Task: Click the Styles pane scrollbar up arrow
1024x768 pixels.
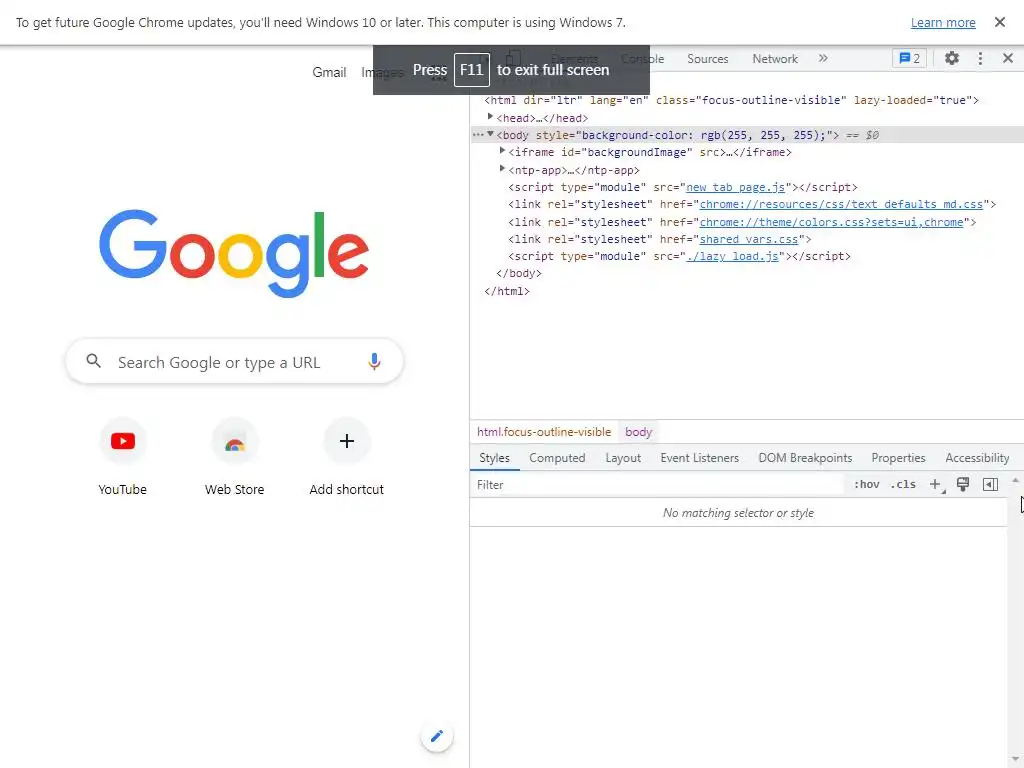Action: (1015, 480)
